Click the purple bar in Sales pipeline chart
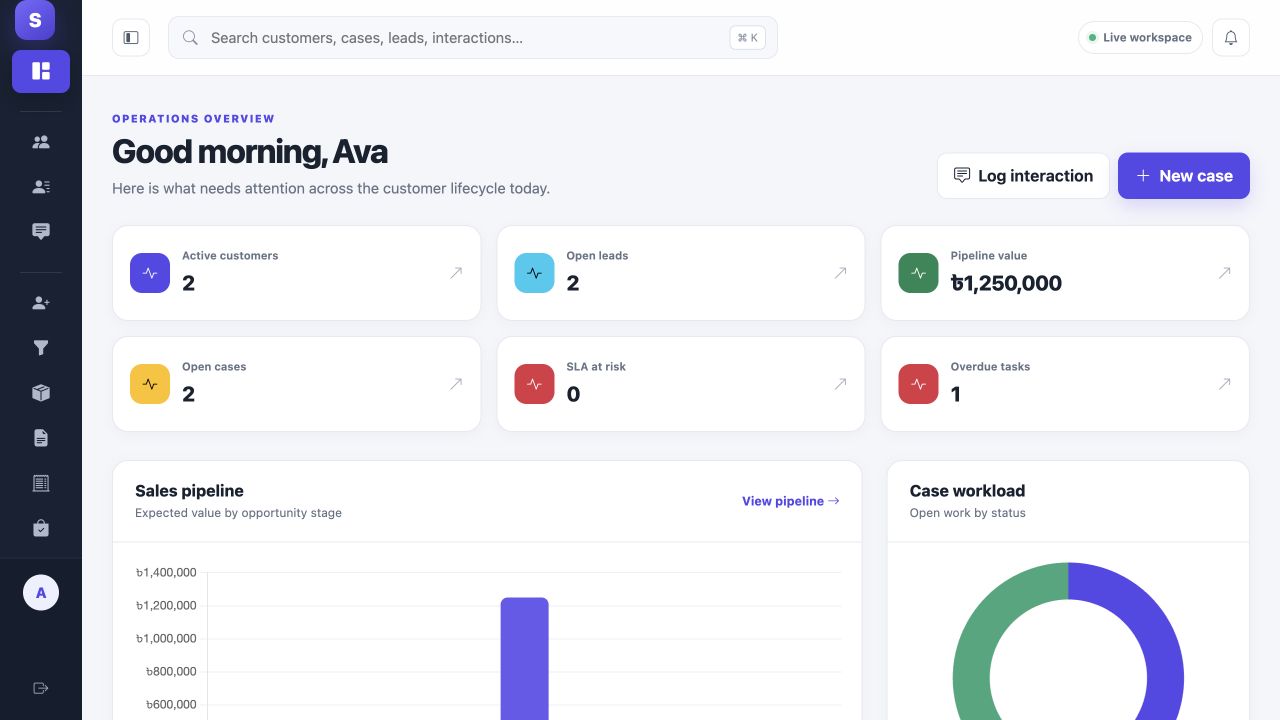This screenshot has height=720, width=1280. [x=525, y=659]
